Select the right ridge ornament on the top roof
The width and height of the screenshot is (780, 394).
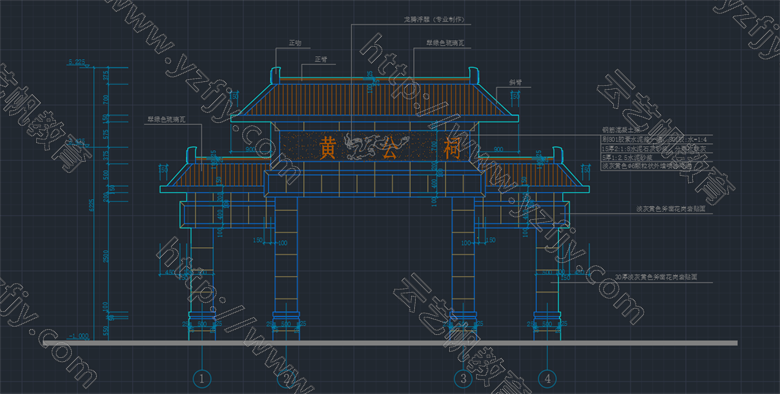tap(473, 76)
